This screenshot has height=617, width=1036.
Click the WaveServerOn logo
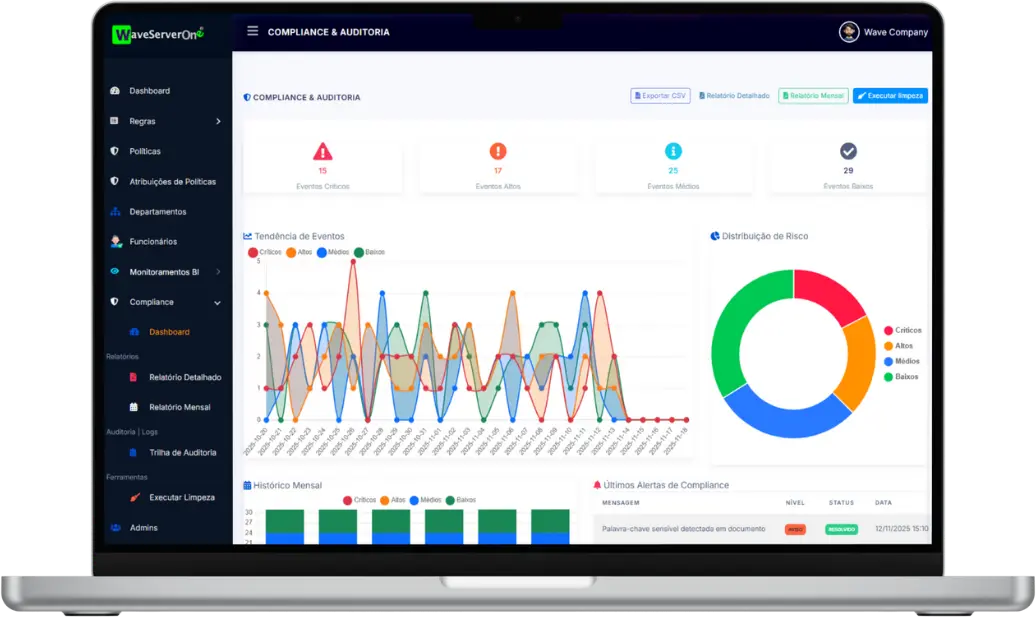(159, 35)
